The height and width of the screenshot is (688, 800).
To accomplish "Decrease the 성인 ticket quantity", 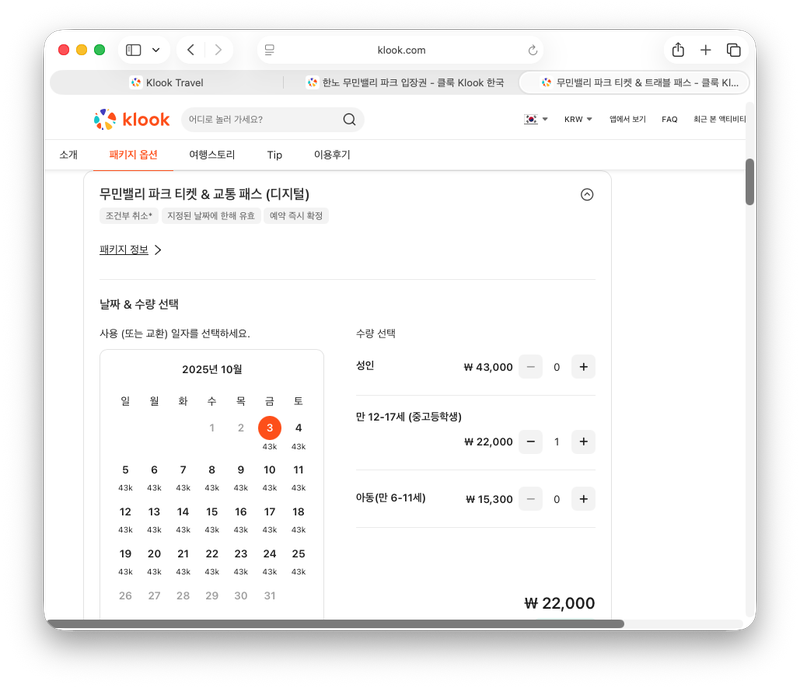I will coord(531,367).
